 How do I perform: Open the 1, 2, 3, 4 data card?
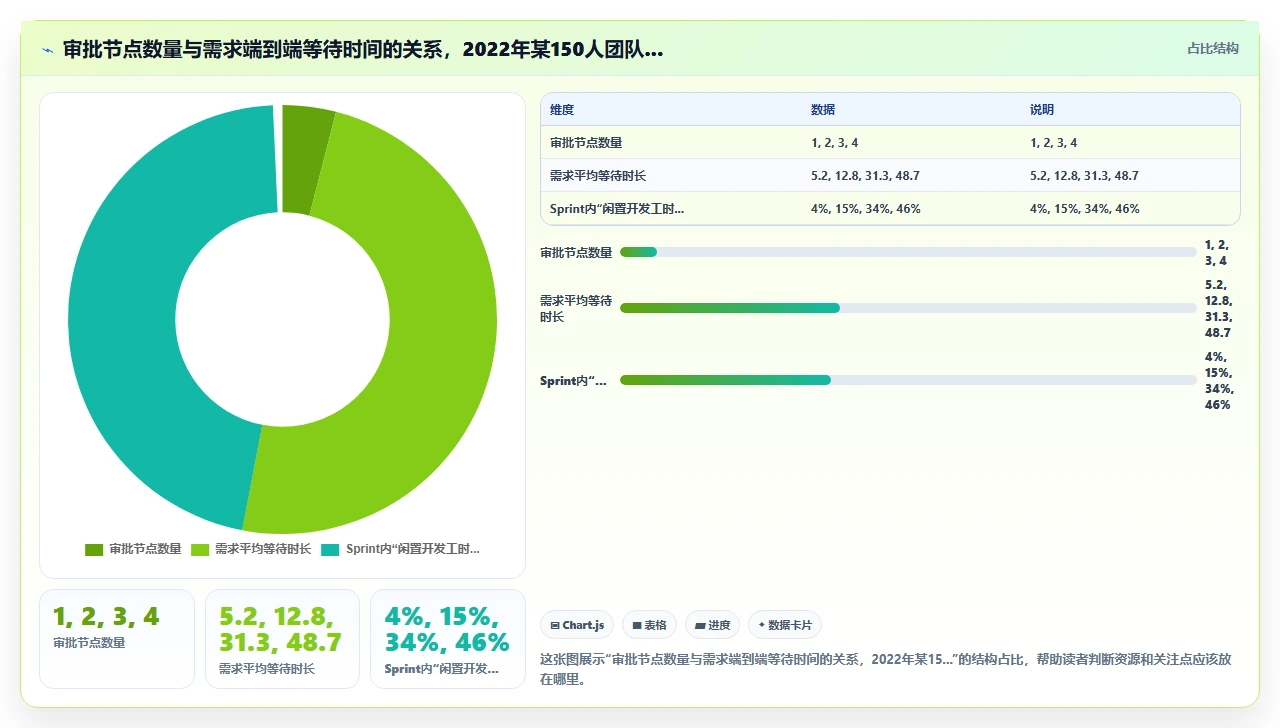point(117,639)
